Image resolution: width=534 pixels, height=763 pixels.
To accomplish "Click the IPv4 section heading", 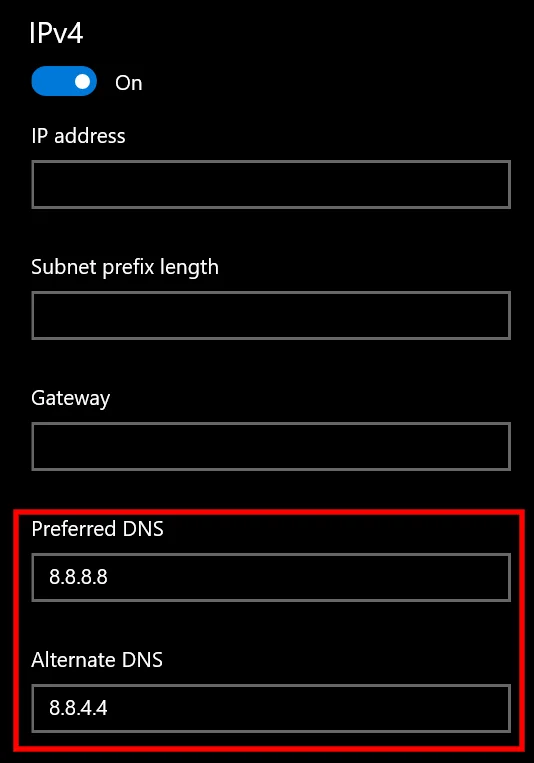I will 56,33.
